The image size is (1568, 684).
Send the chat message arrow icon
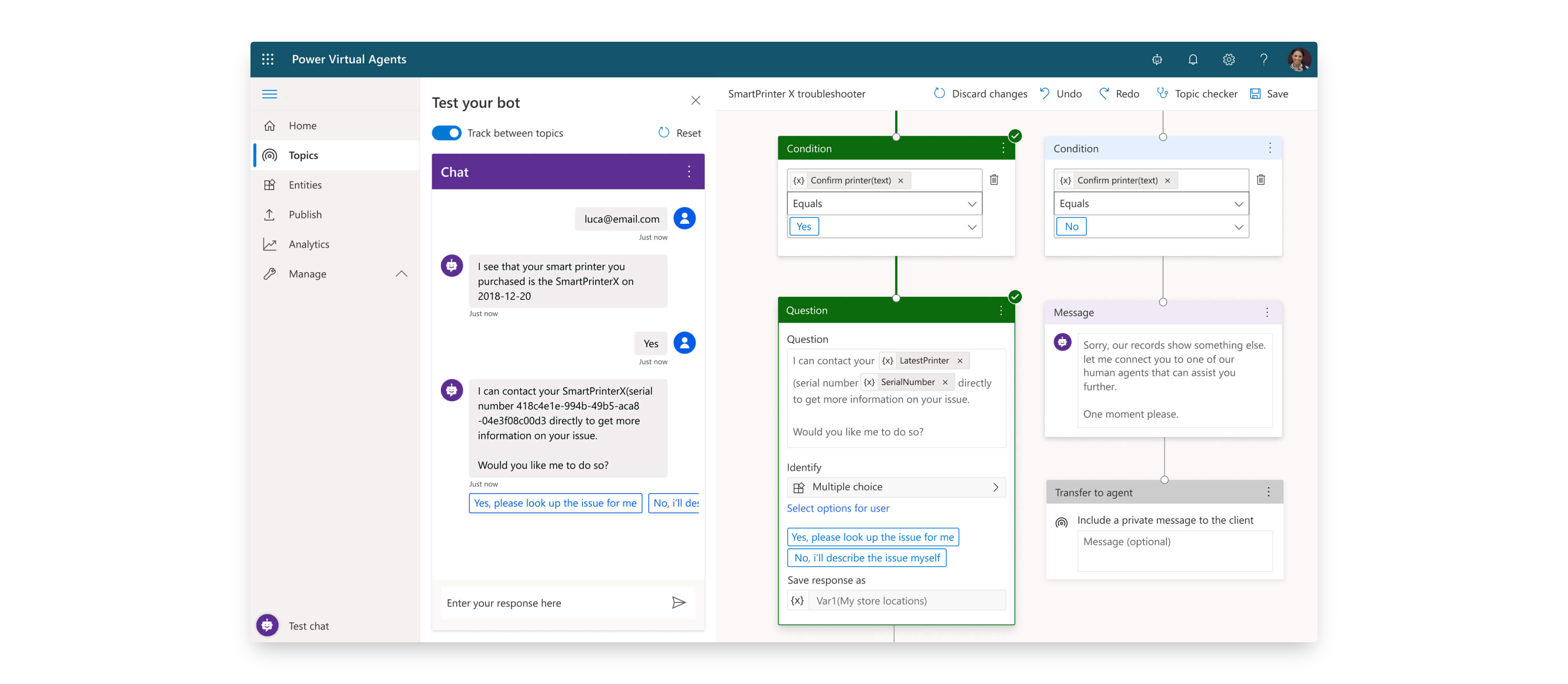click(x=679, y=603)
